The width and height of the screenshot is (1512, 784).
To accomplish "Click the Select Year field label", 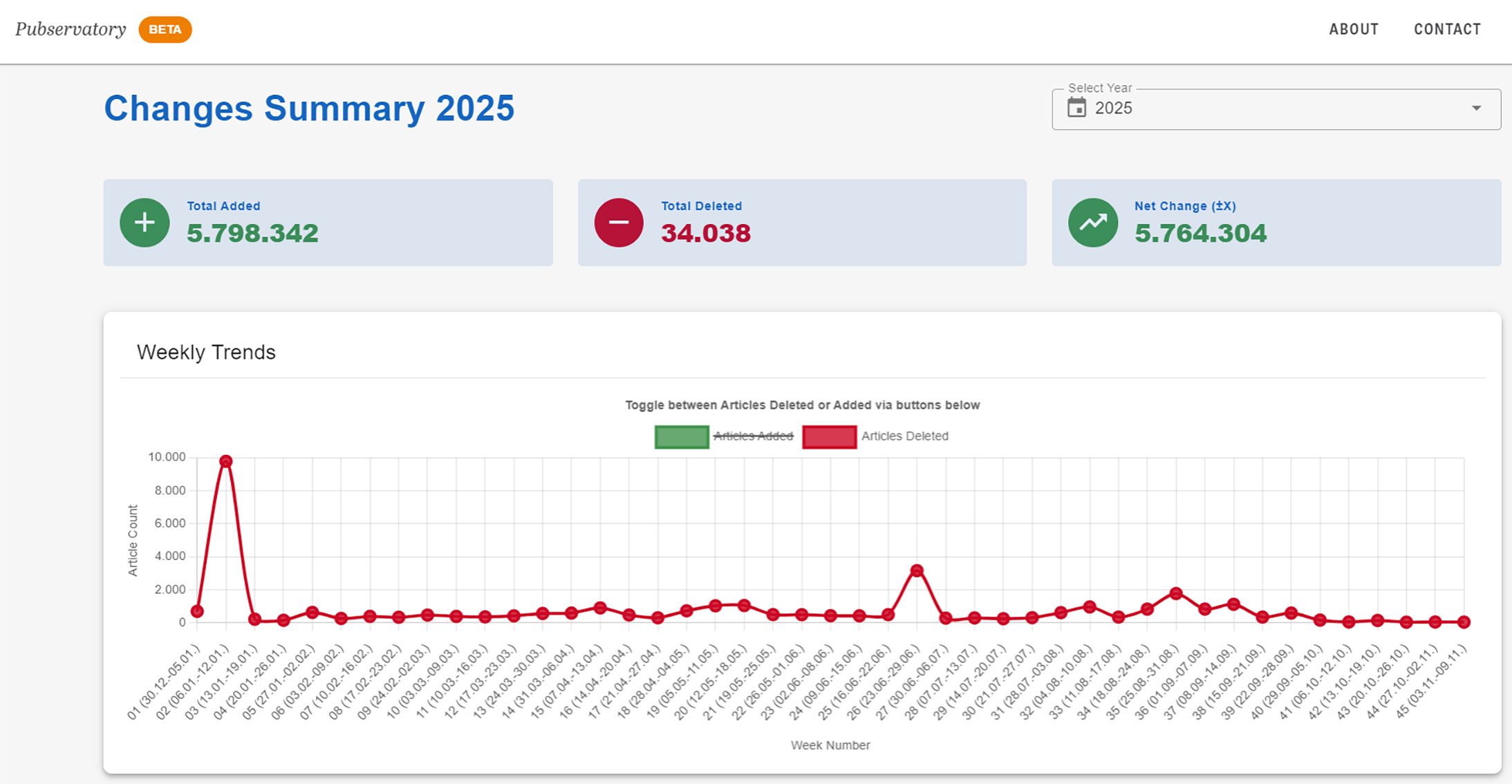I will pos(1099,88).
